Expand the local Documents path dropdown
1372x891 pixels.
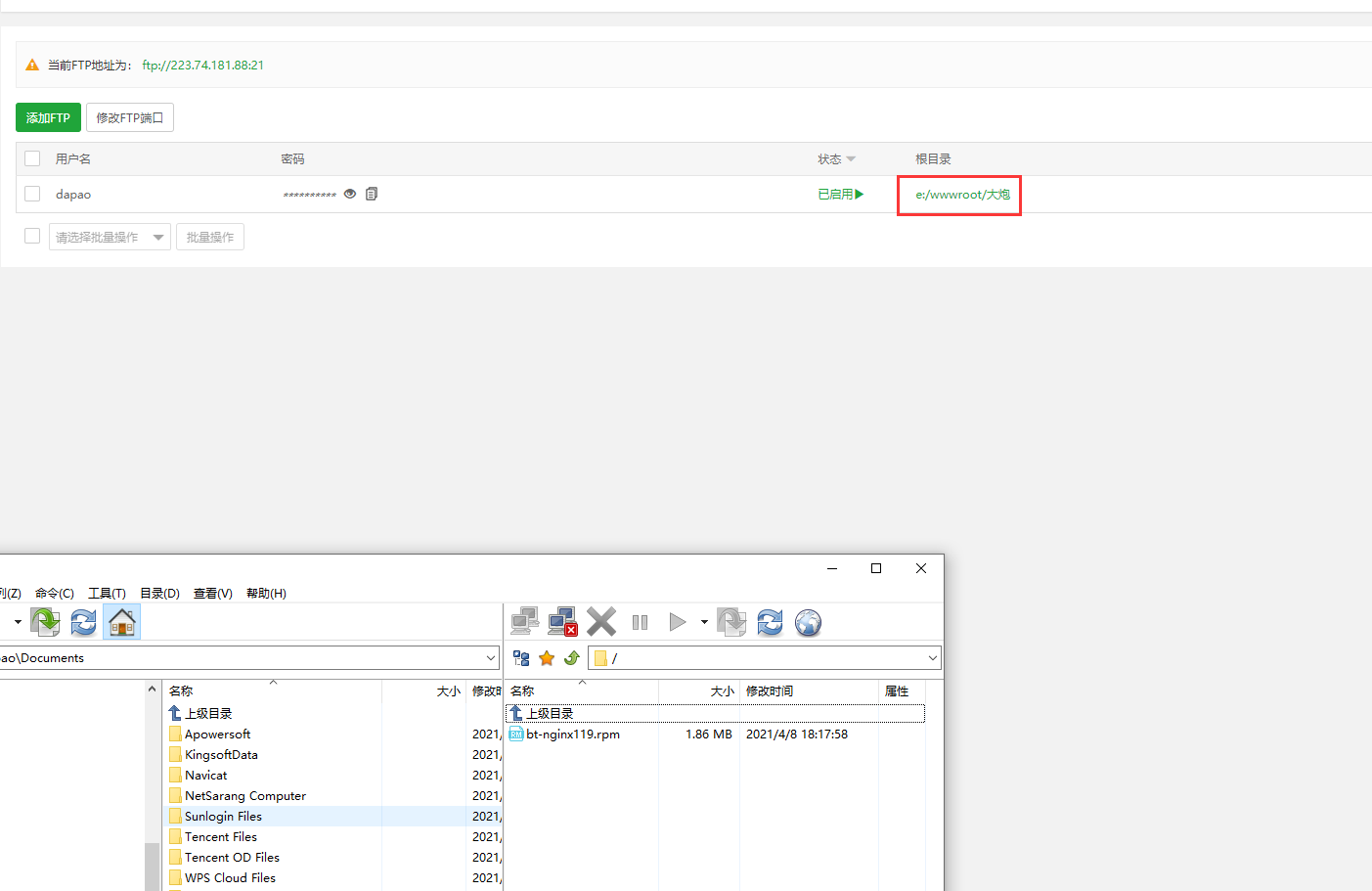click(x=491, y=658)
